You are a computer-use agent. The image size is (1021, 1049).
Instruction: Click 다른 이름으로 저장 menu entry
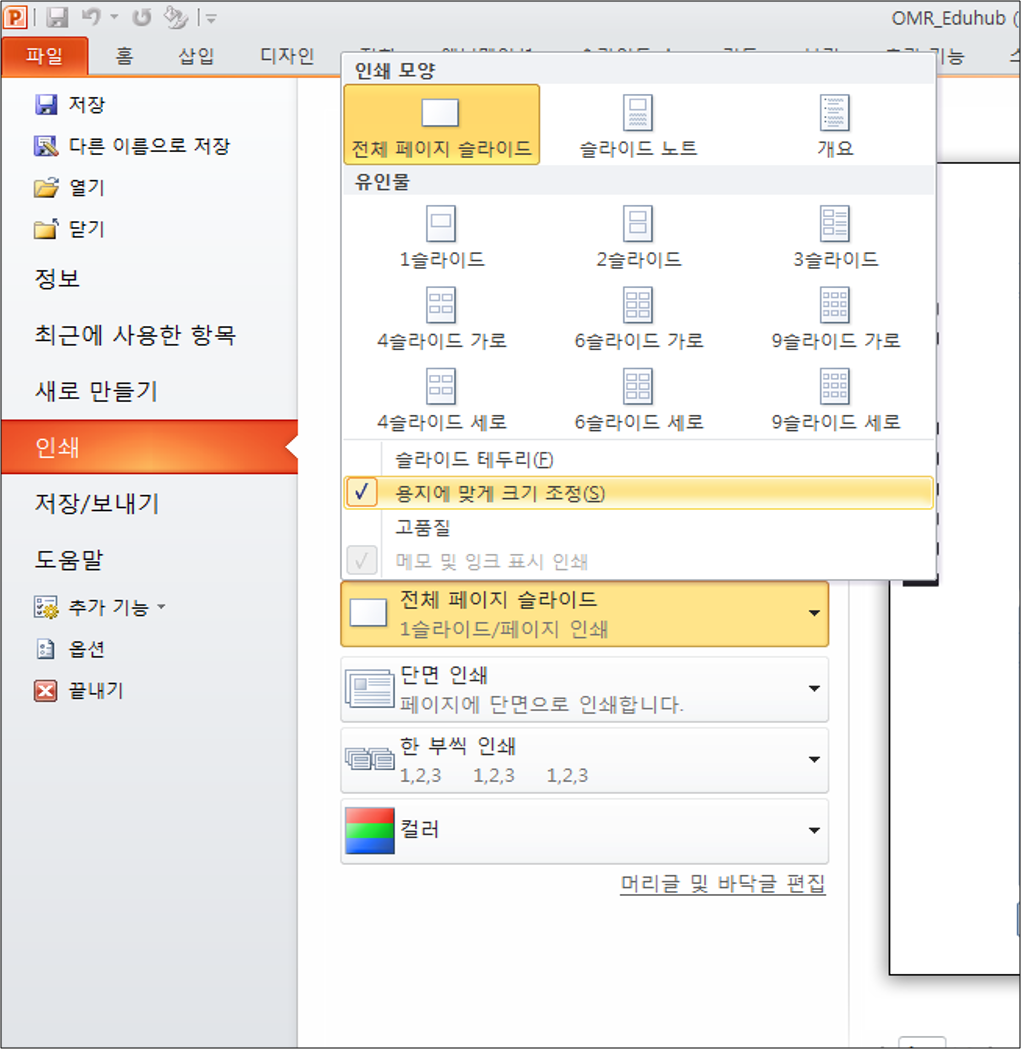click(132, 146)
